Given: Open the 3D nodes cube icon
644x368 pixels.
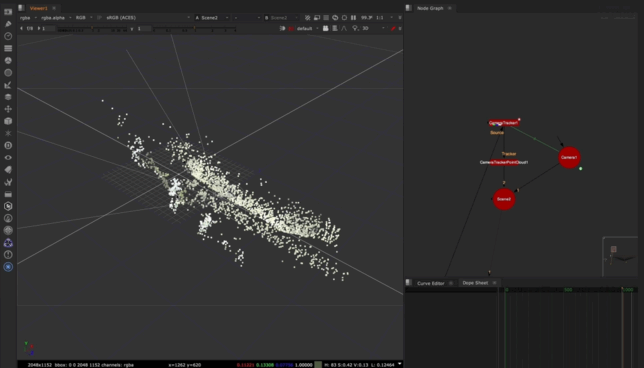Looking at the screenshot, I should tap(8, 121).
